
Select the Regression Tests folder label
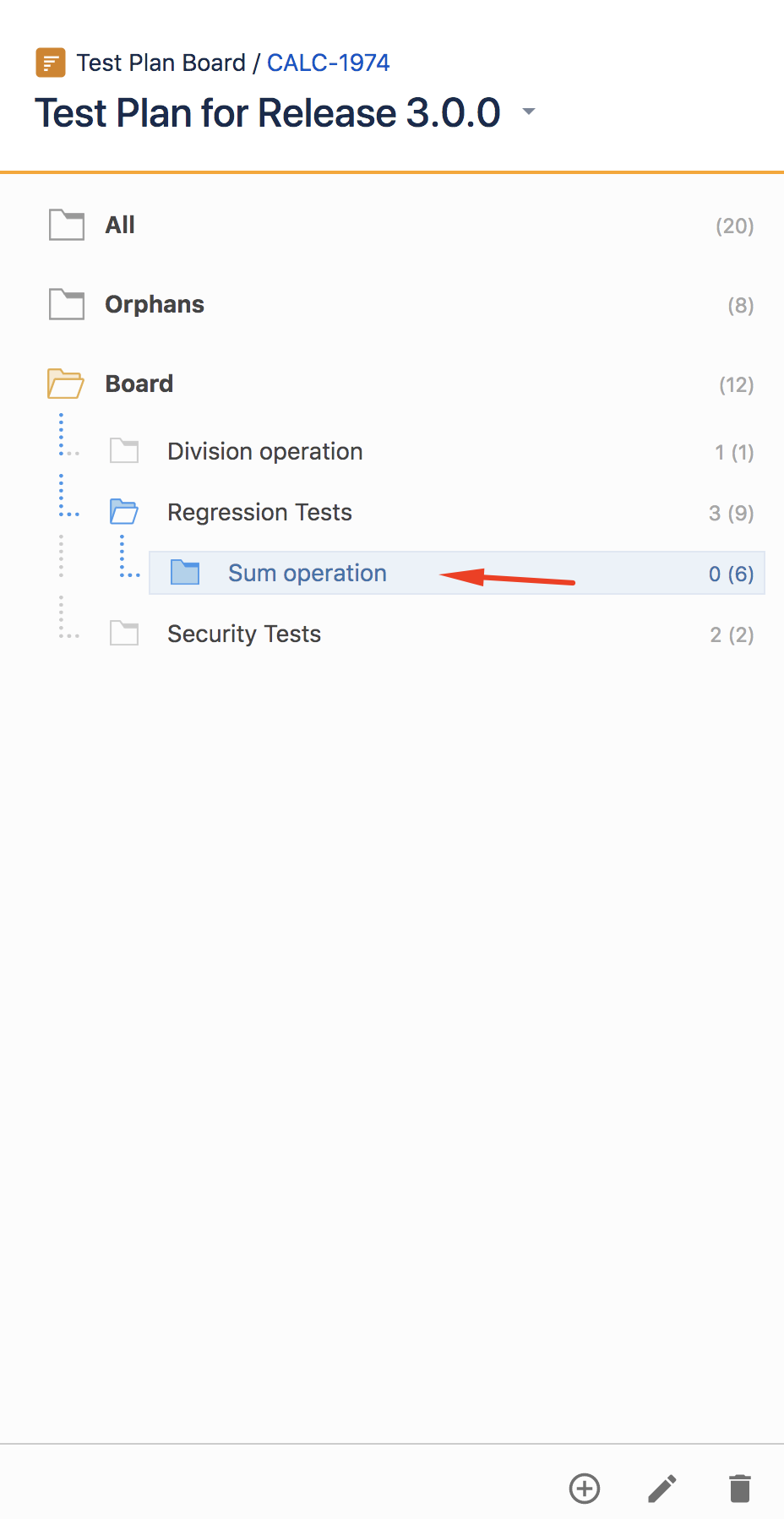[x=259, y=513]
